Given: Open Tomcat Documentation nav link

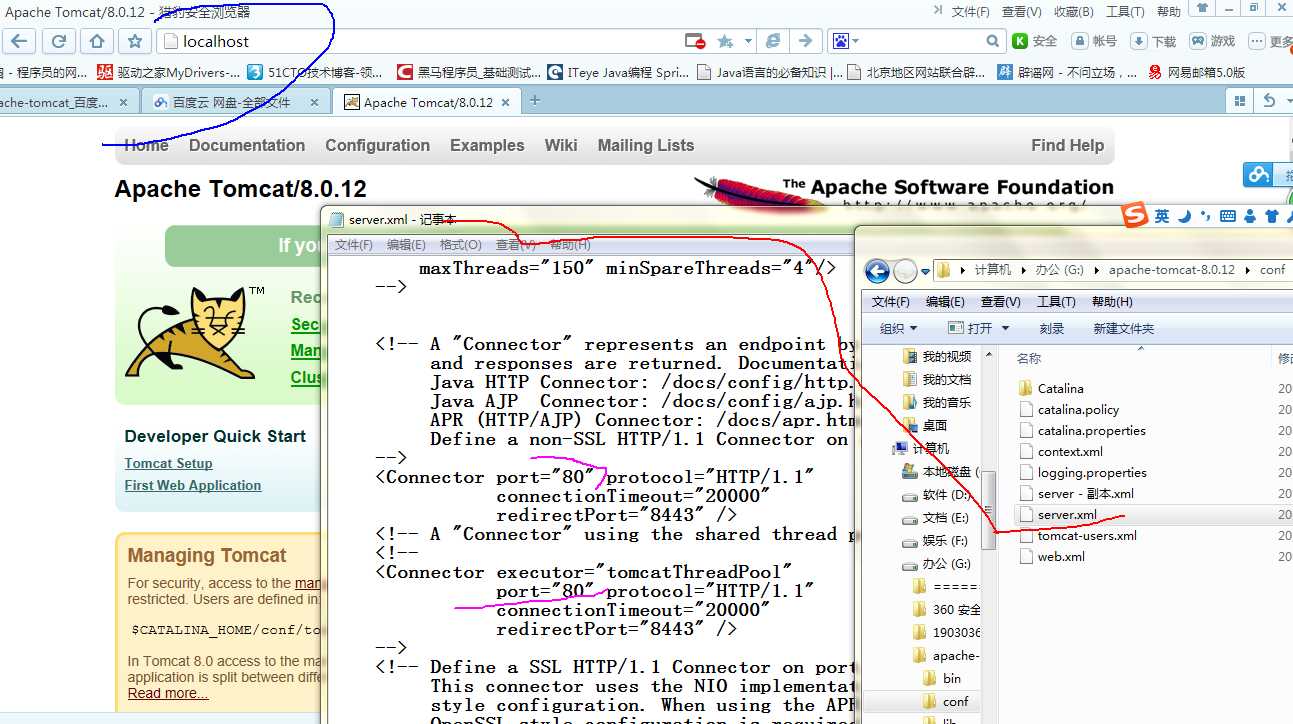Looking at the screenshot, I should 247,145.
